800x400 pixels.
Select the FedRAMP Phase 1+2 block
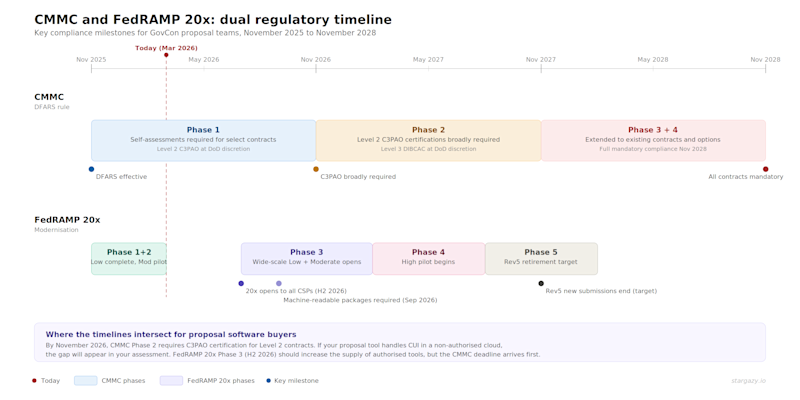click(x=129, y=259)
